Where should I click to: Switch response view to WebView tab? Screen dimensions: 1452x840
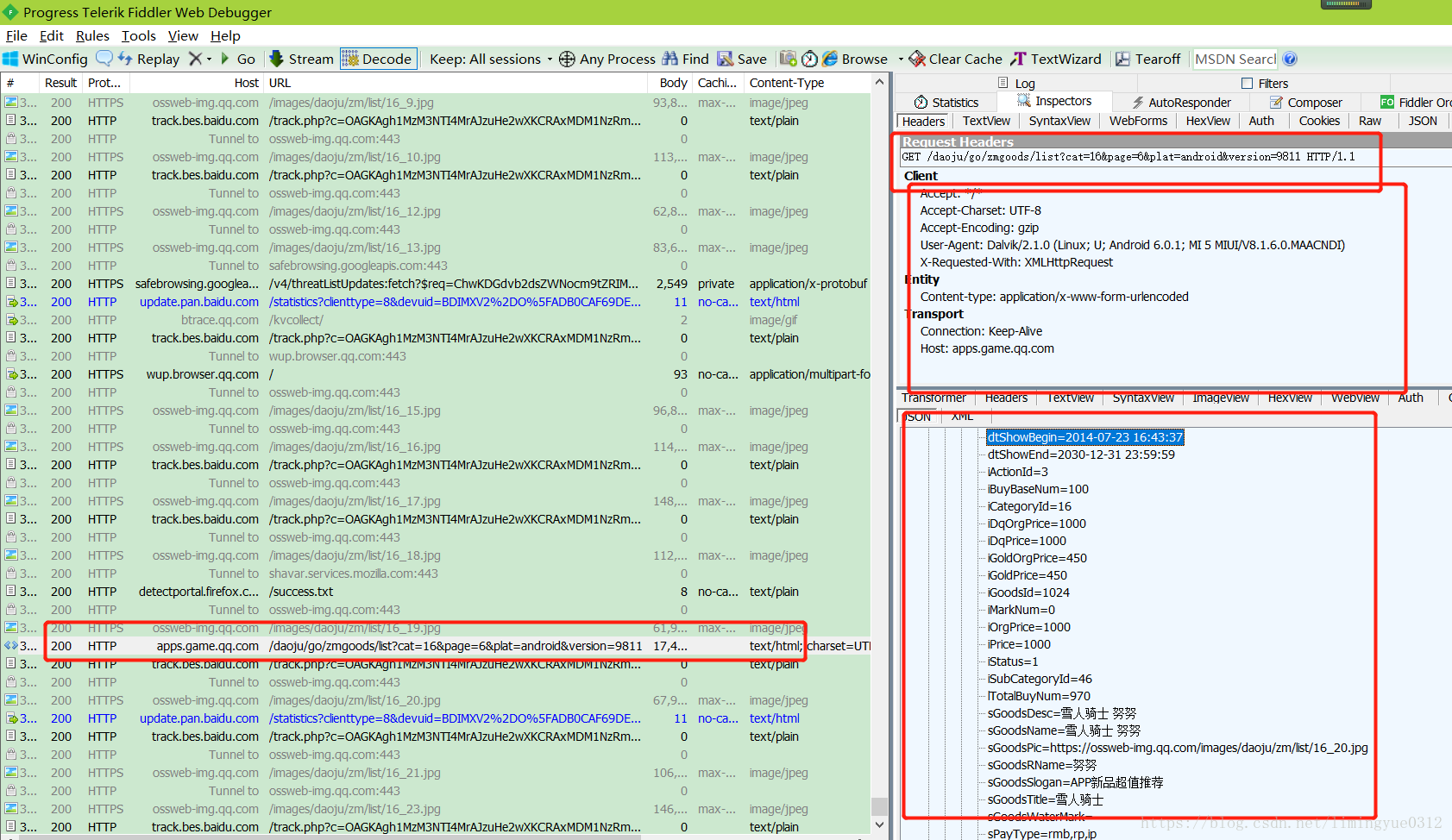tap(1355, 398)
